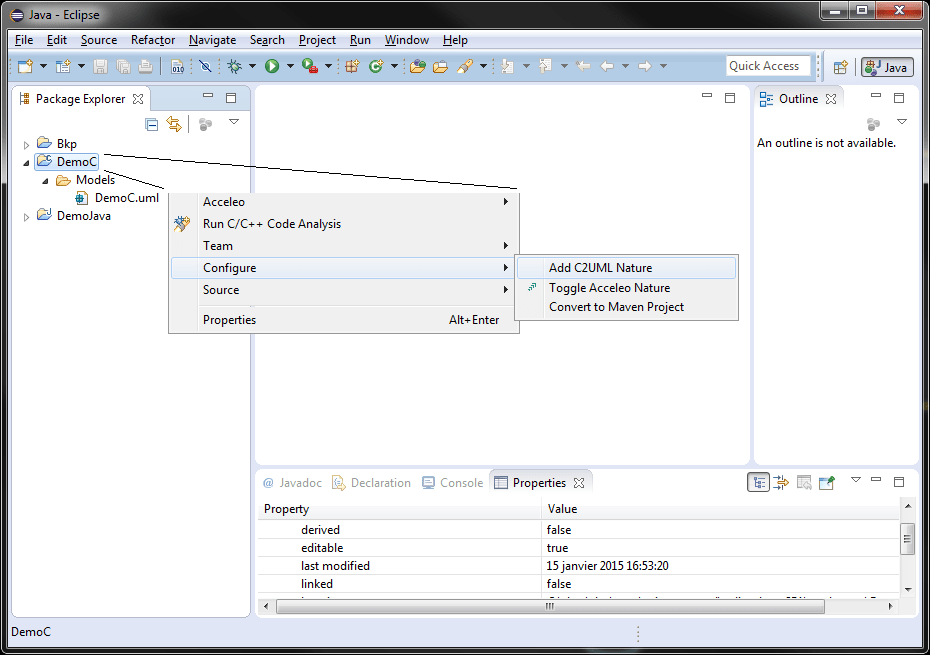Select Add C2UML Nature from the submenu
Viewport: 930px width, 655px height.
pos(600,267)
